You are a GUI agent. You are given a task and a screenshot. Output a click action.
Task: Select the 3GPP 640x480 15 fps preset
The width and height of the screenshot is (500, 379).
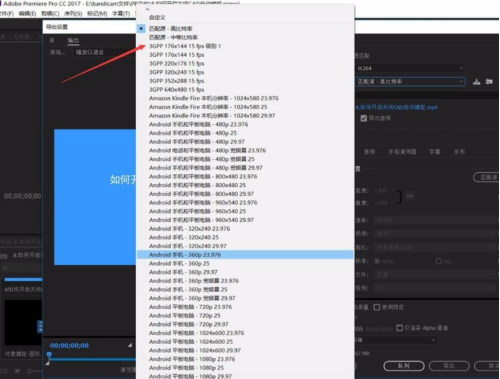click(x=245, y=89)
